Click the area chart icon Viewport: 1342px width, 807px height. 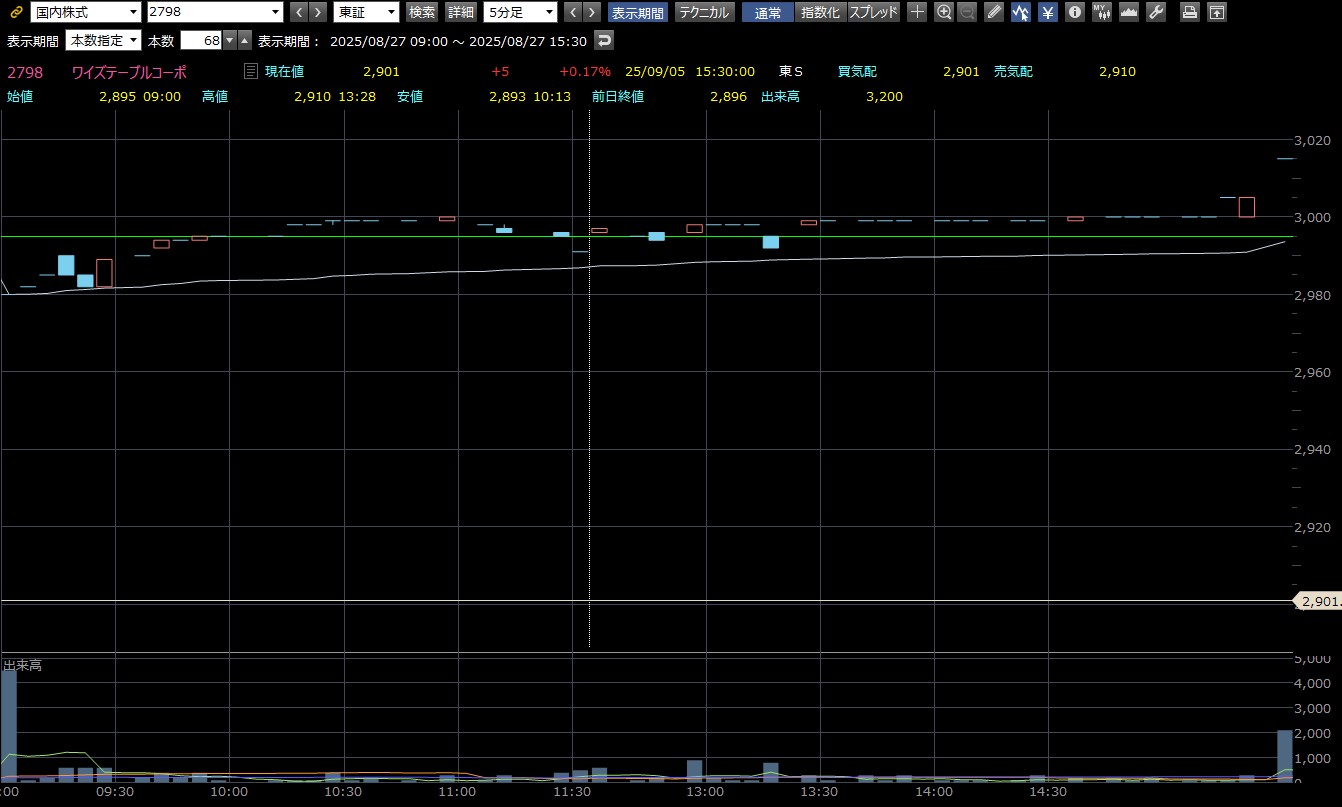point(1129,12)
